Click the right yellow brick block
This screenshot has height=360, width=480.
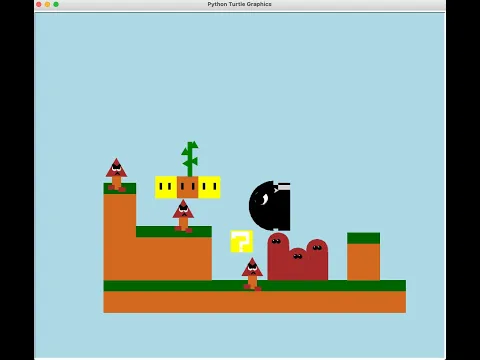pyautogui.click(x=209, y=187)
